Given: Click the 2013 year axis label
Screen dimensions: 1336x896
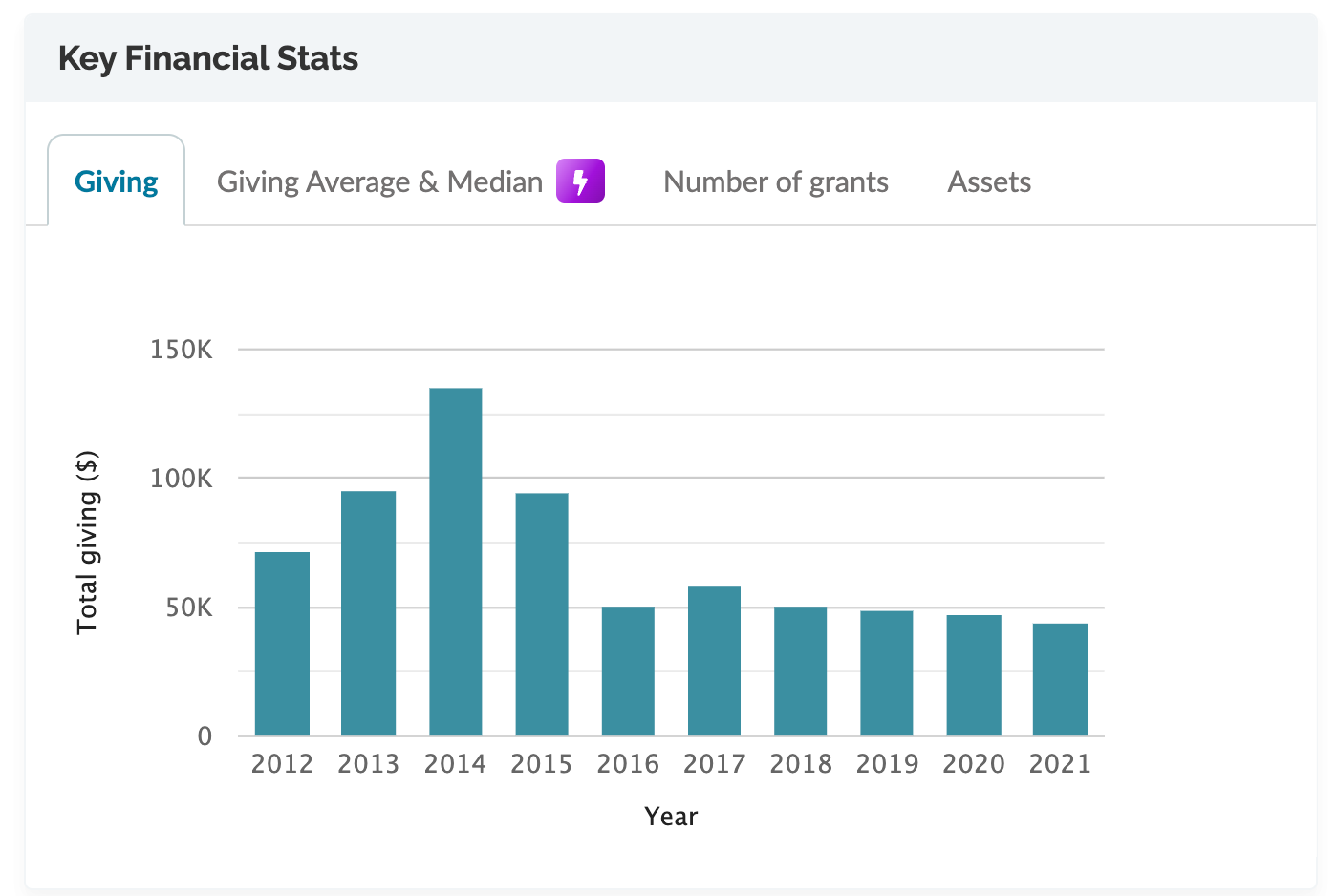Looking at the screenshot, I should [368, 764].
